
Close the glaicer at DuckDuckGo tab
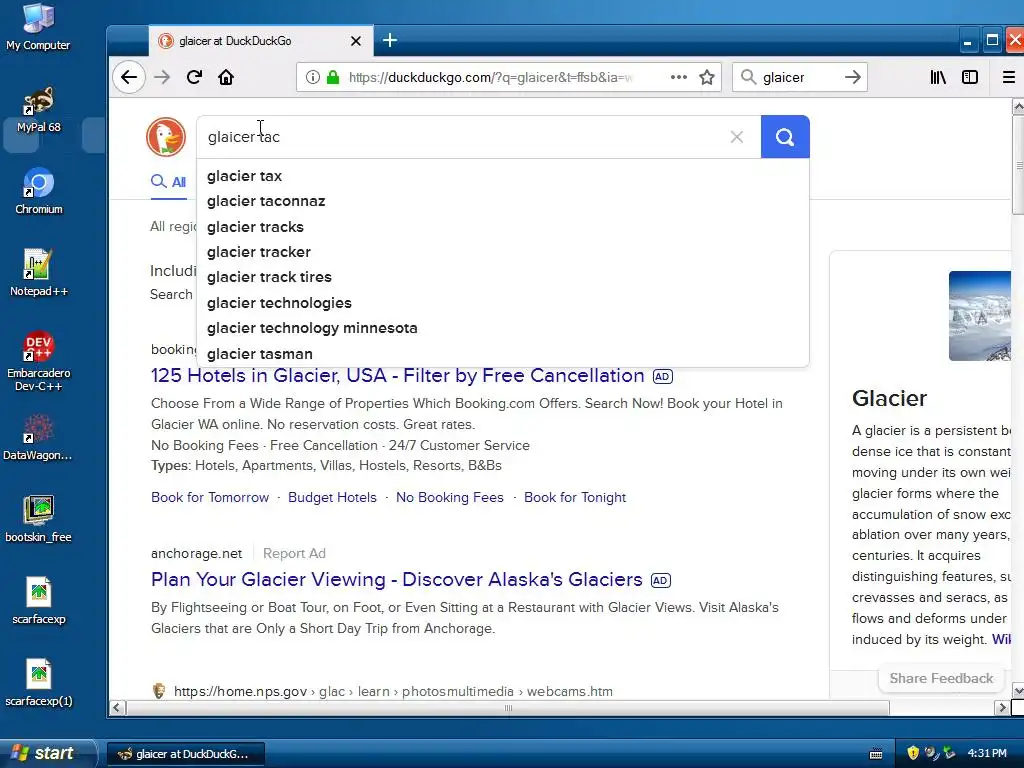(356, 41)
